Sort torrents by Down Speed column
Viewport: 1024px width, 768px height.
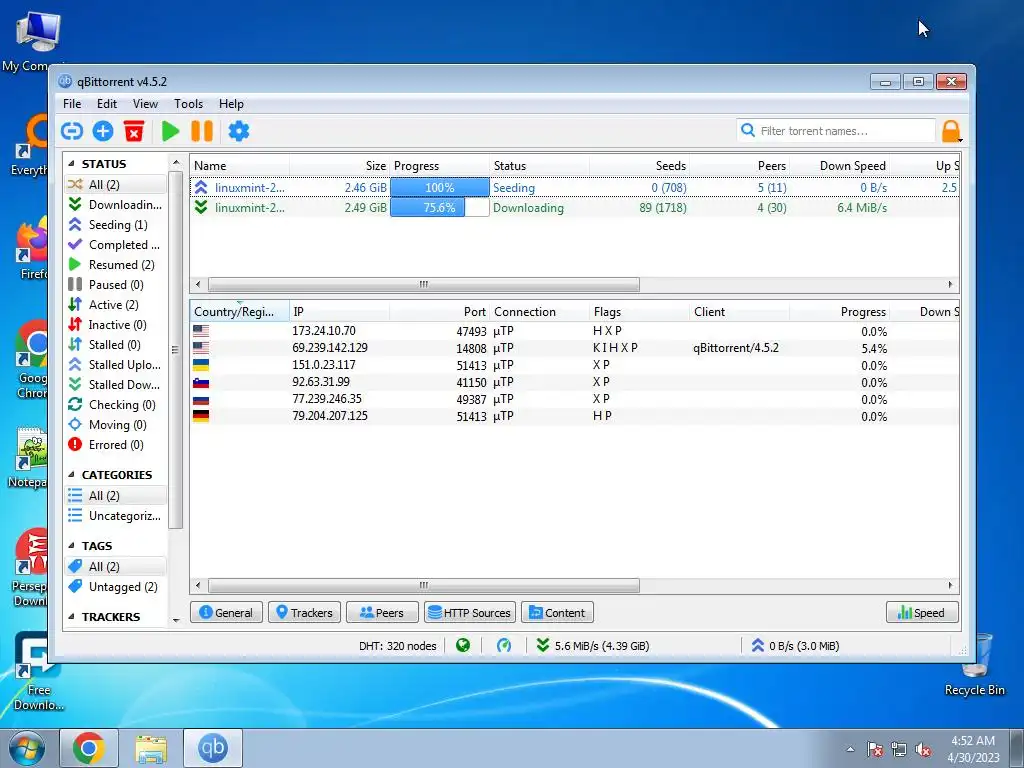click(840, 166)
